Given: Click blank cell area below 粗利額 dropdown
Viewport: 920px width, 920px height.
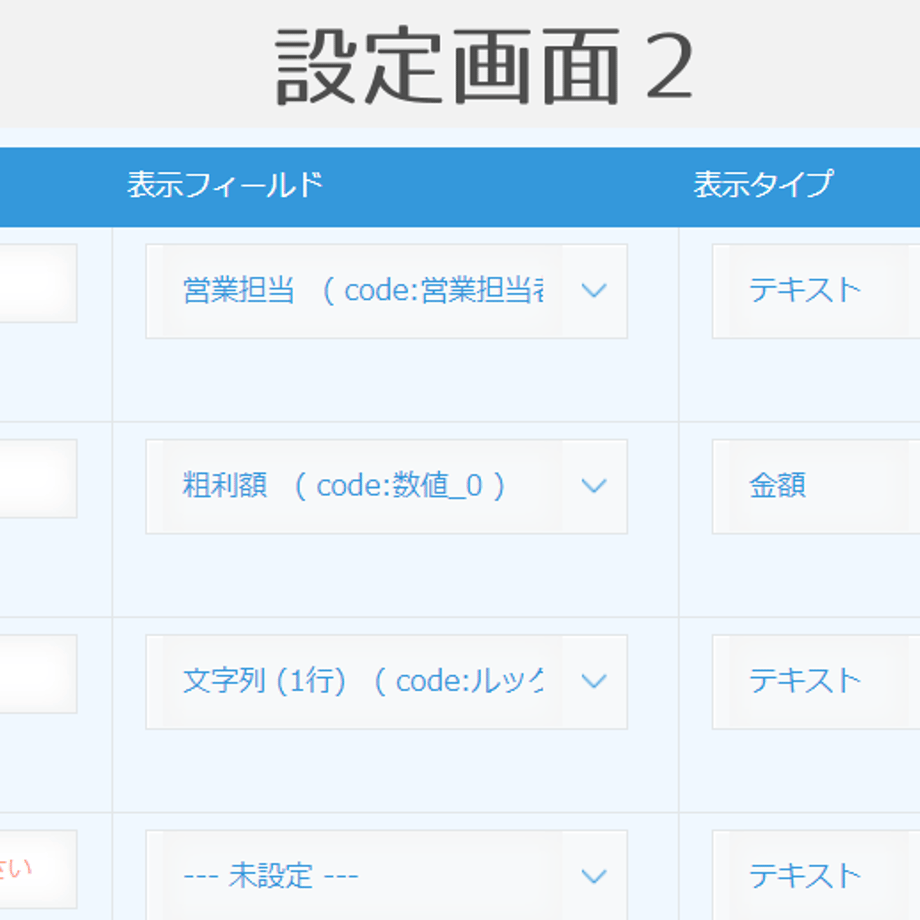Looking at the screenshot, I should tap(395, 575).
